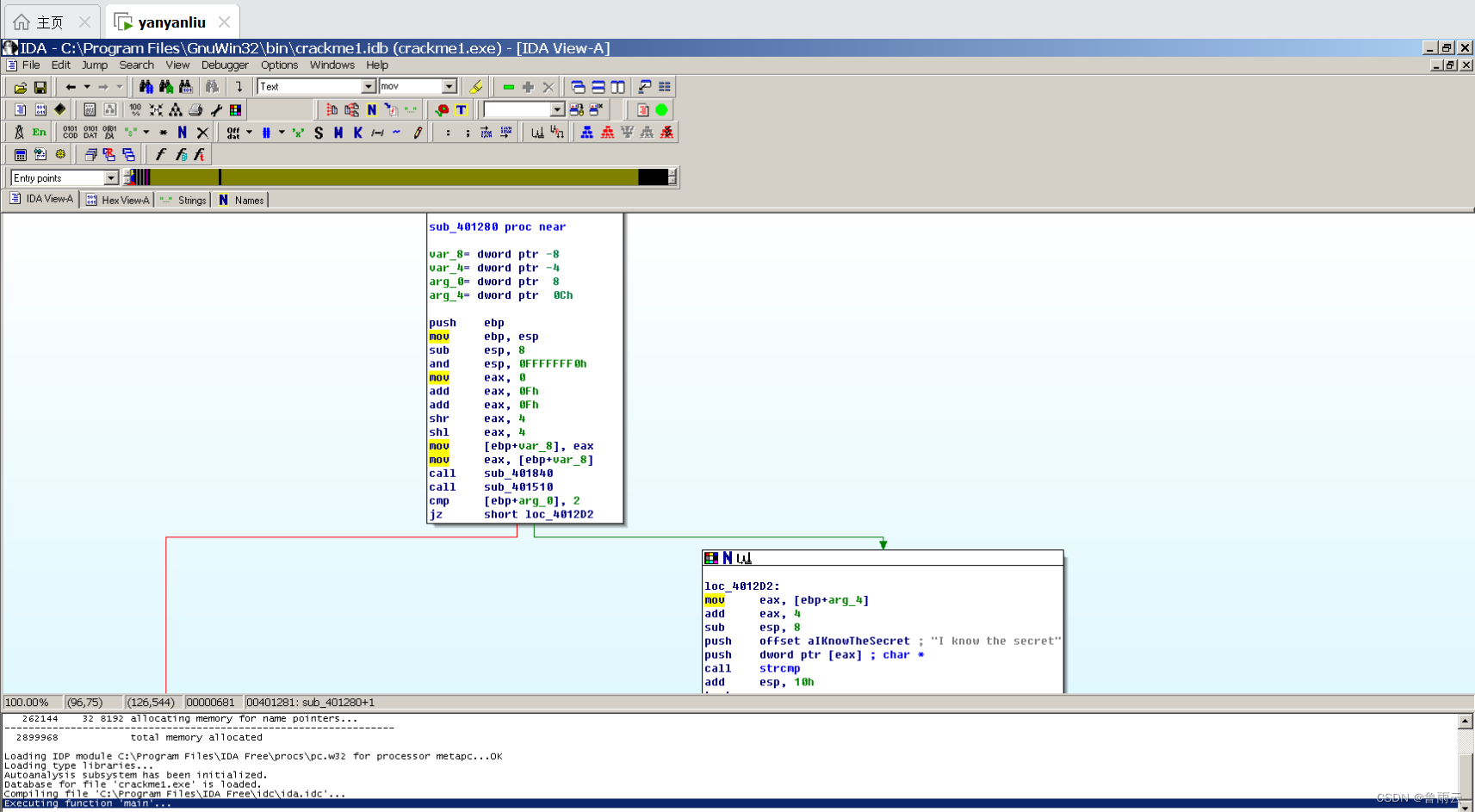This screenshot has width=1475, height=812.
Task: Click the blue flow chart graph icon
Action: 586,133
